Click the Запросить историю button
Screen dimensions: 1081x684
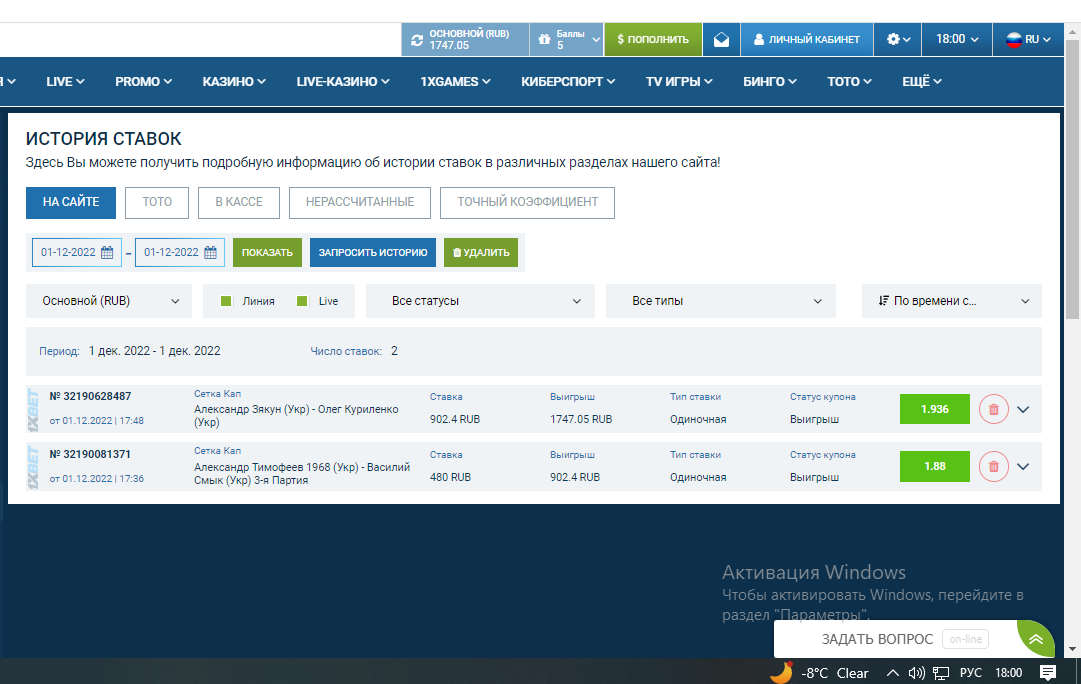coord(372,253)
